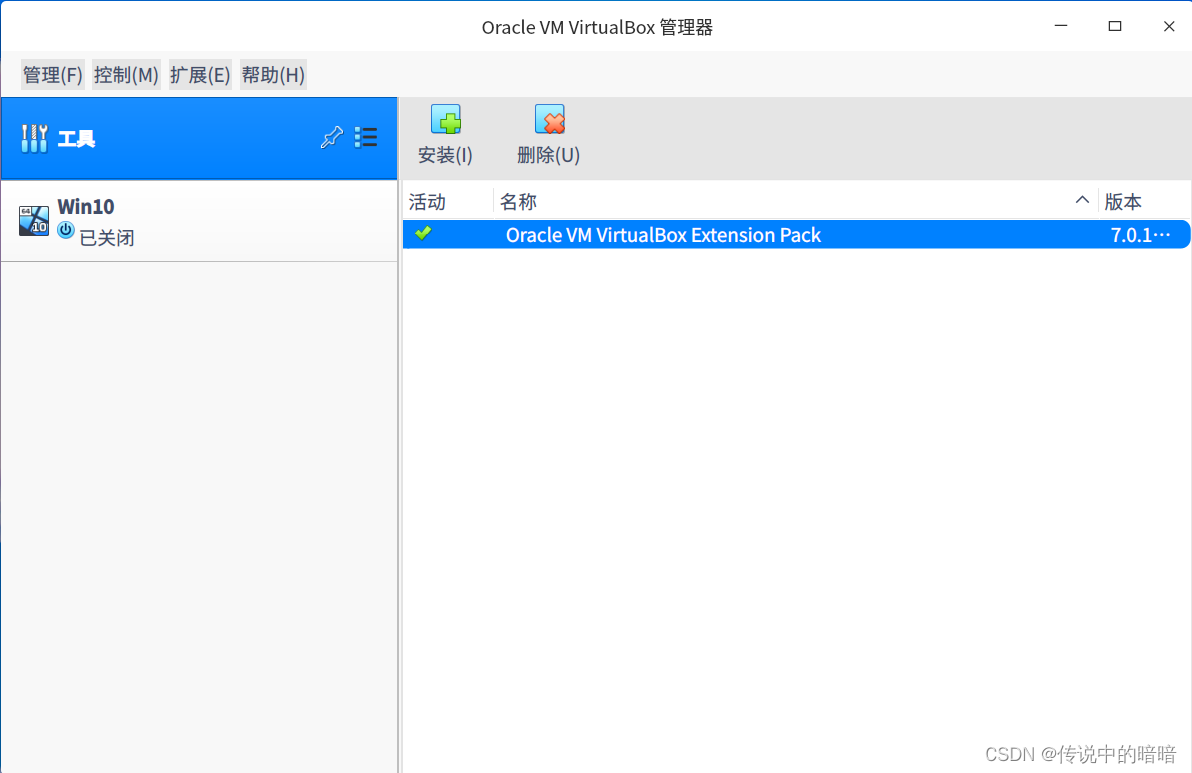
Task: Click the version 7.0.1… cell
Action: [1140, 235]
